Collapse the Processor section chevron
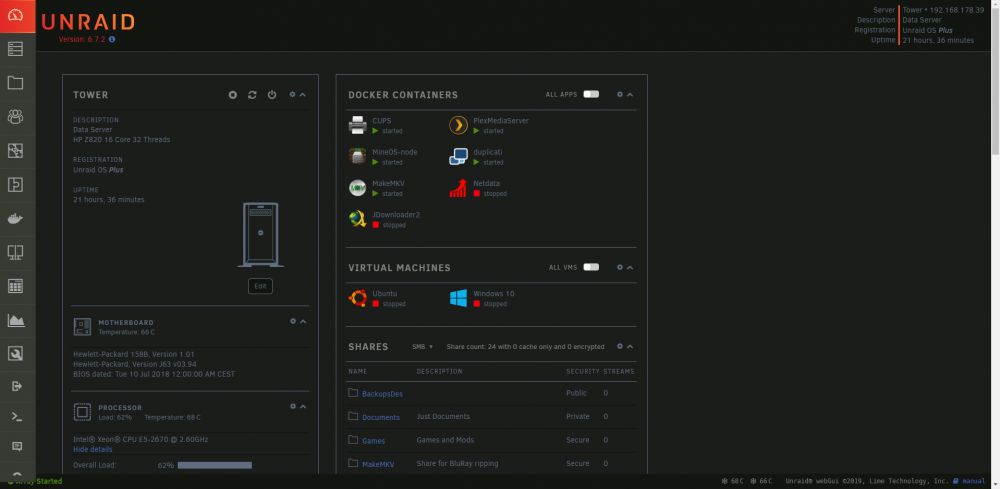1000x489 pixels. point(303,406)
